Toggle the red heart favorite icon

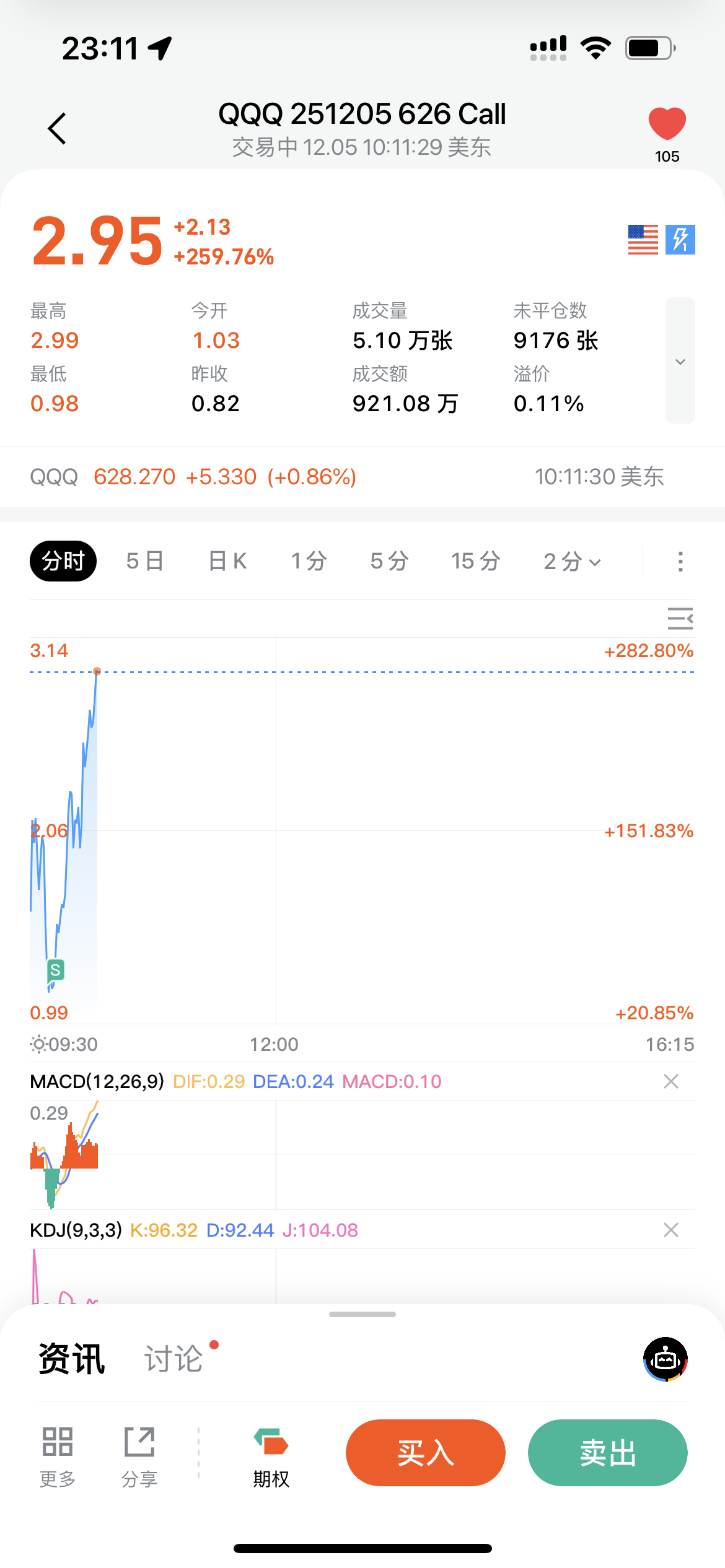[x=667, y=123]
